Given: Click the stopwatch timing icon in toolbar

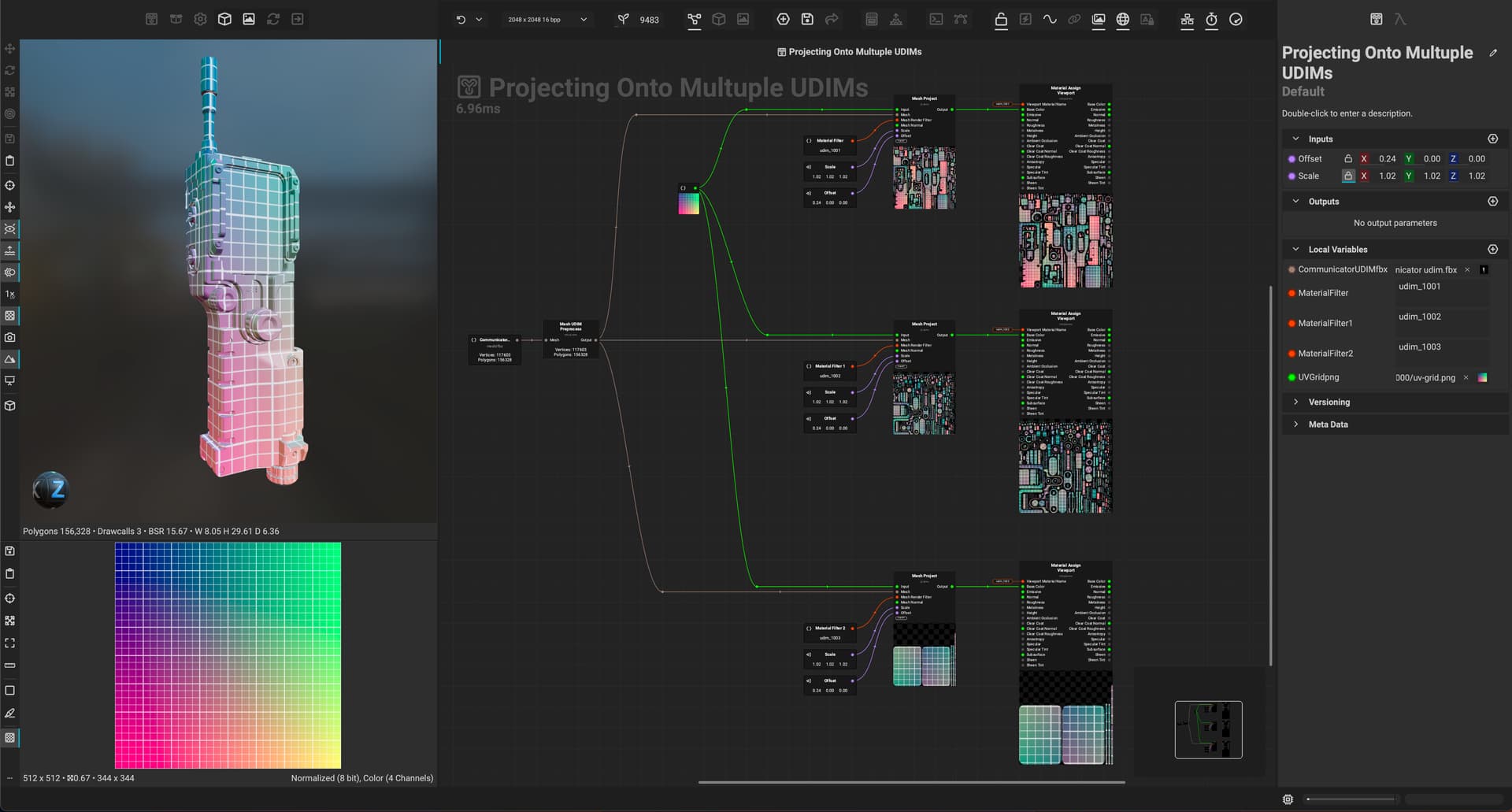Looking at the screenshot, I should click(x=1211, y=20).
